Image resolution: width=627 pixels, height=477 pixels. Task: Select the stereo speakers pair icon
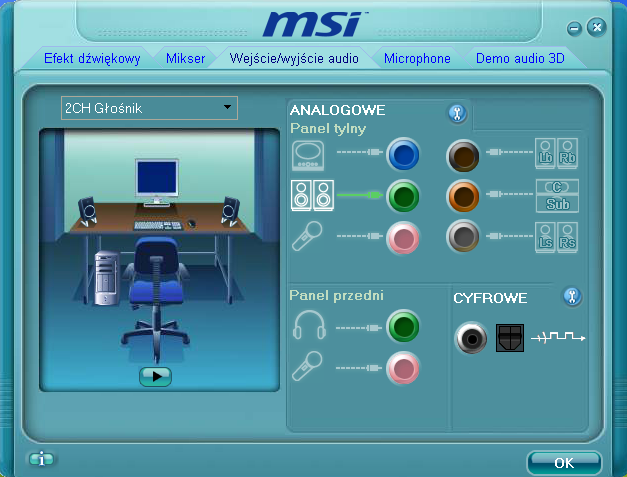(313, 196)
